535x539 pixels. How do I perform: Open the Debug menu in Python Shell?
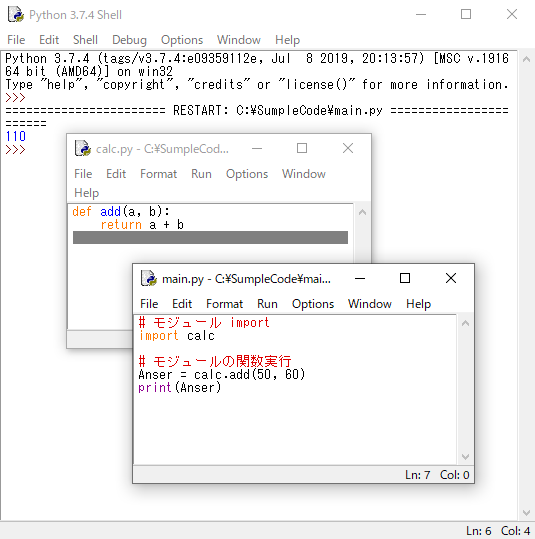click(x=129, y=40)
